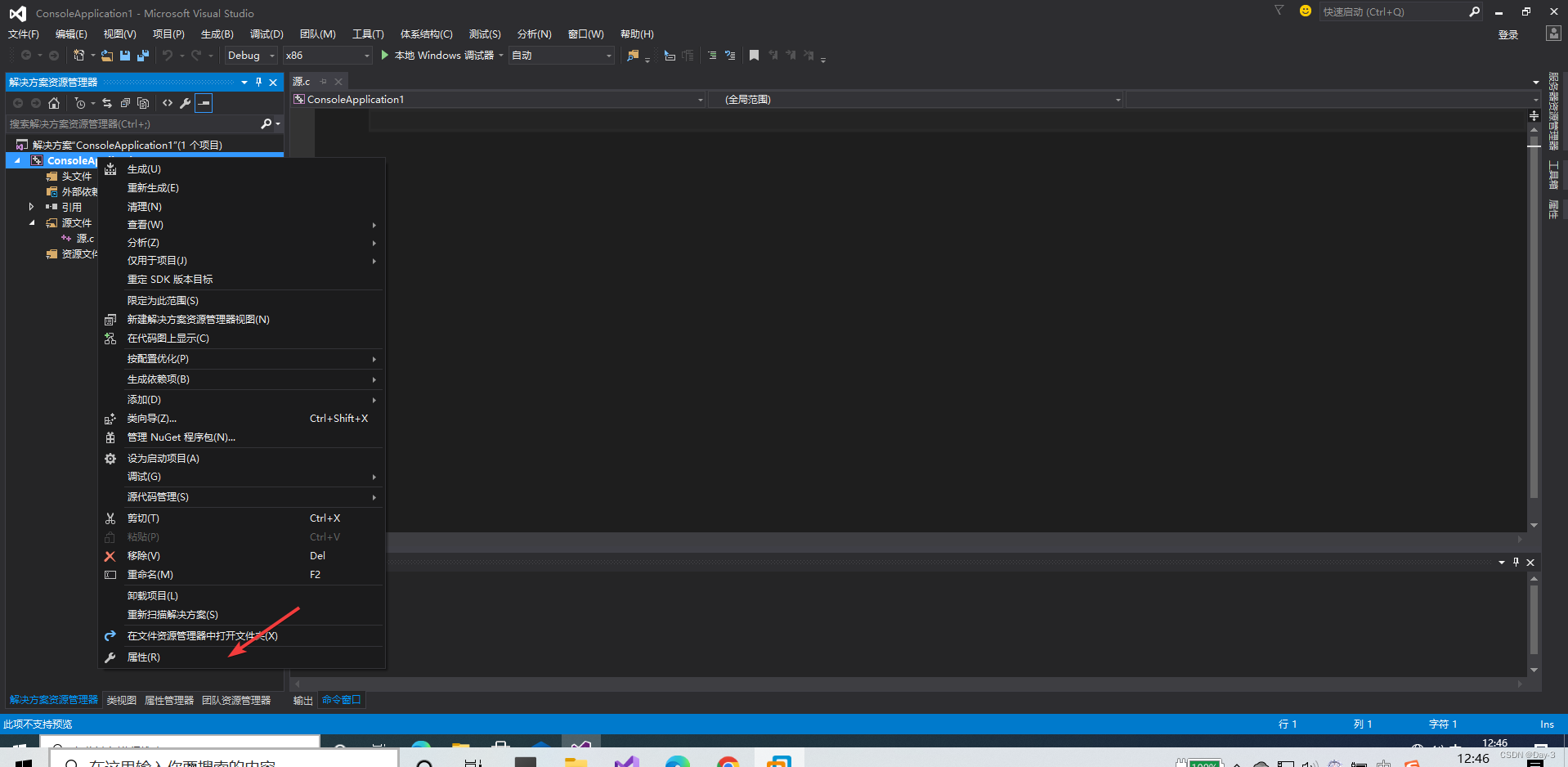Select the 源.c file in the tree

pyautogui.click(x=85, y=239)
